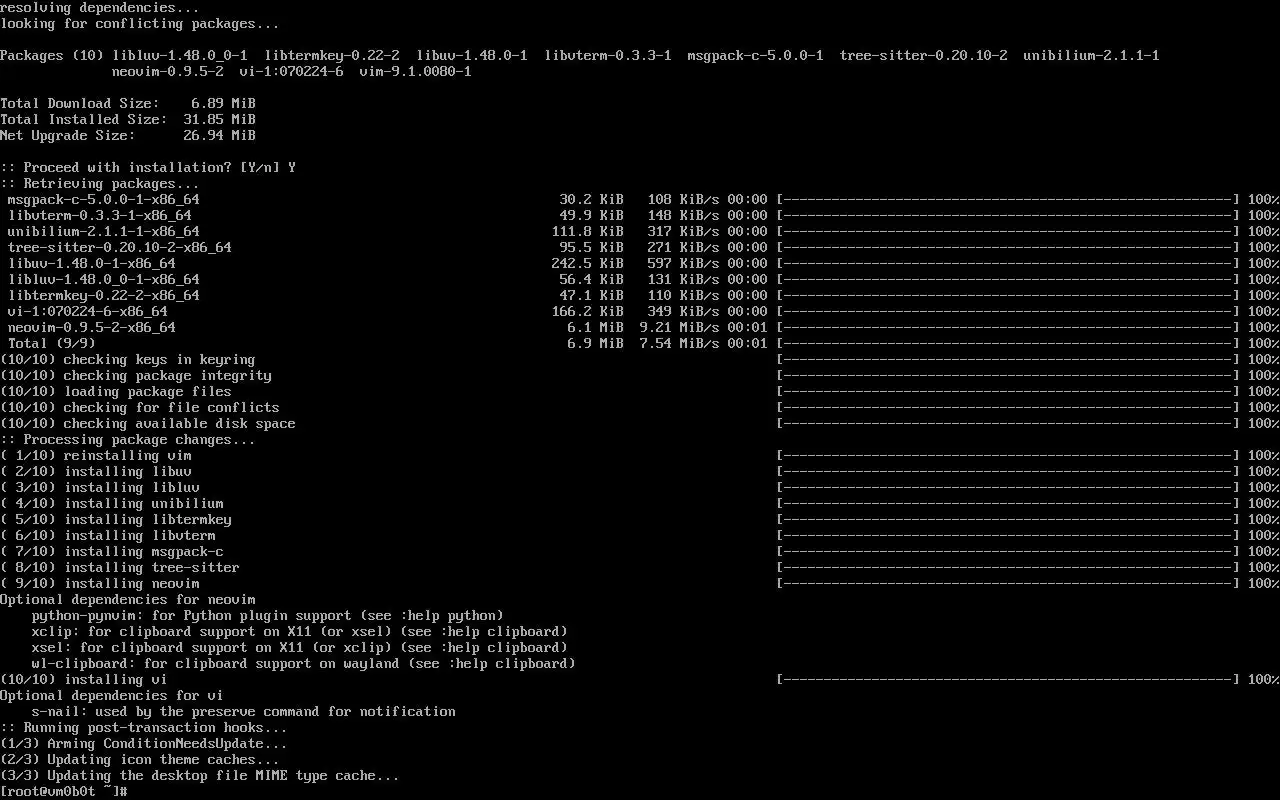Click '( 9/10) installing neovim' line

point(100,583)
